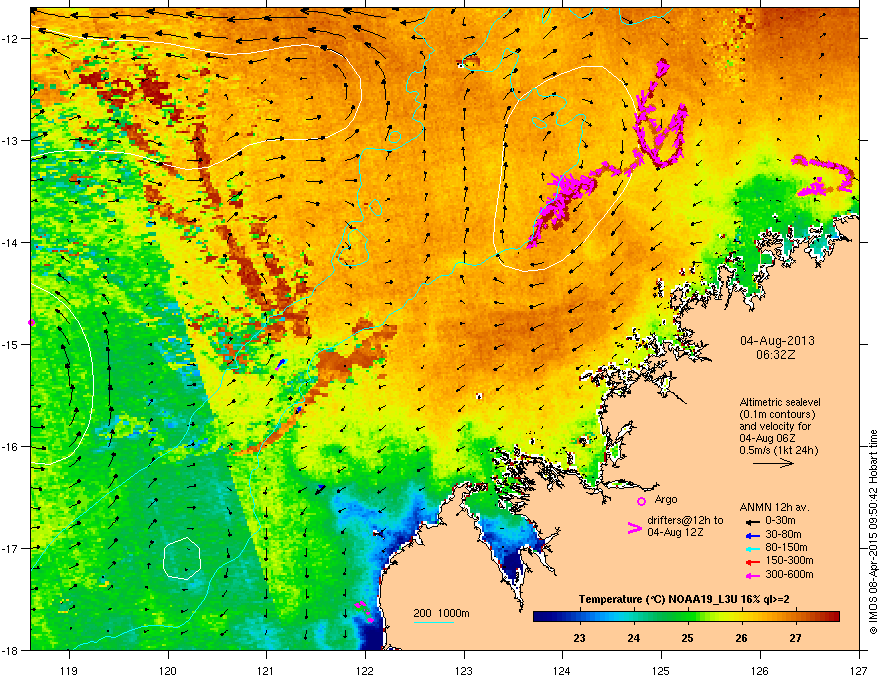The height and width of the screenshot is (680, 880).
Task: Click the colorbar tick label '24'
Action: [634, 638]
